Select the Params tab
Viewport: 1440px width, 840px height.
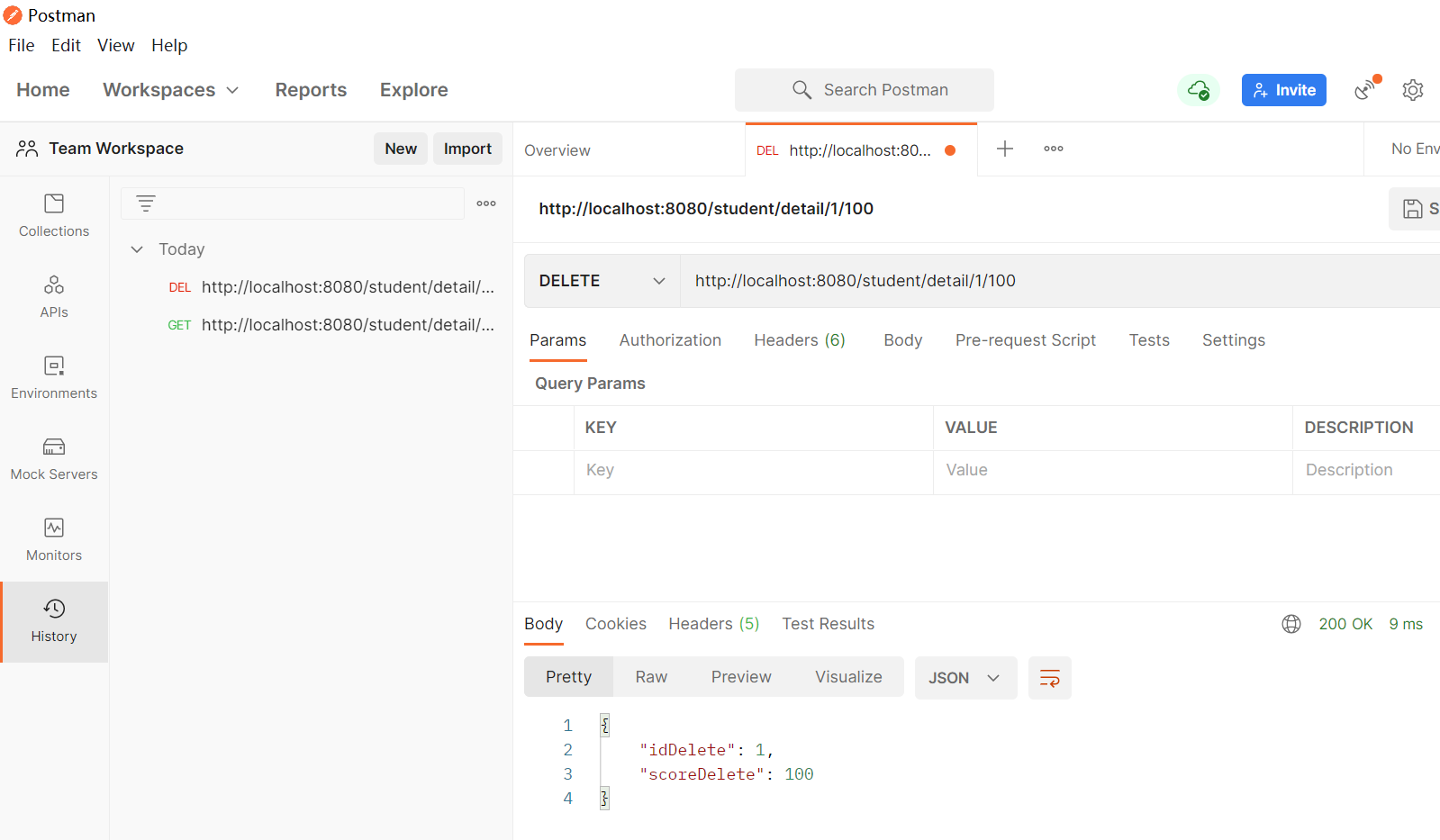pyautogui.click(x=557, y=340)
